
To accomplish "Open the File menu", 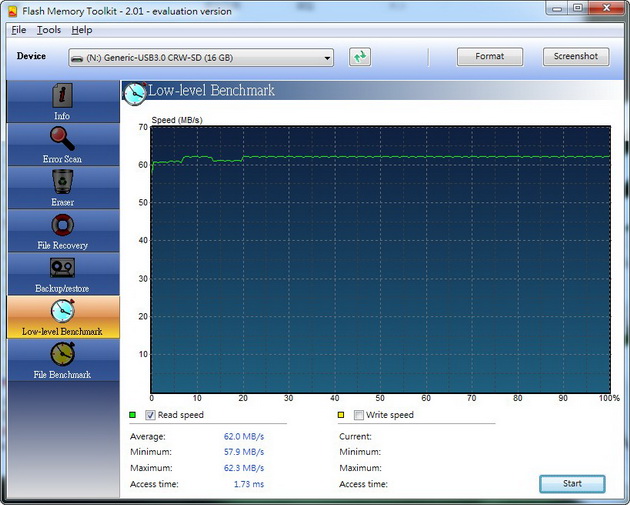I will pos(18,30).
